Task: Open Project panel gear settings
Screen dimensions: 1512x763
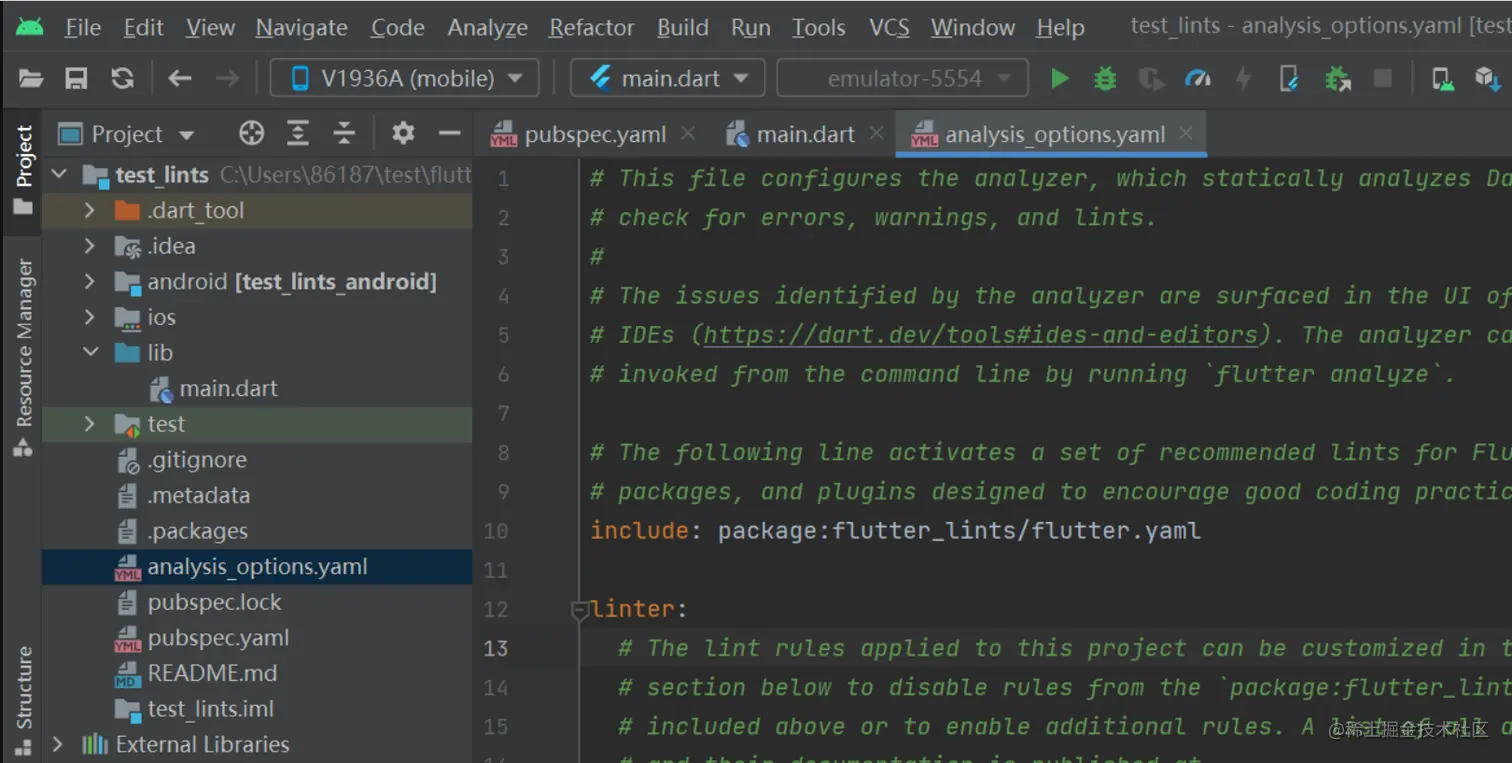Action: click(x=403, y=133)
